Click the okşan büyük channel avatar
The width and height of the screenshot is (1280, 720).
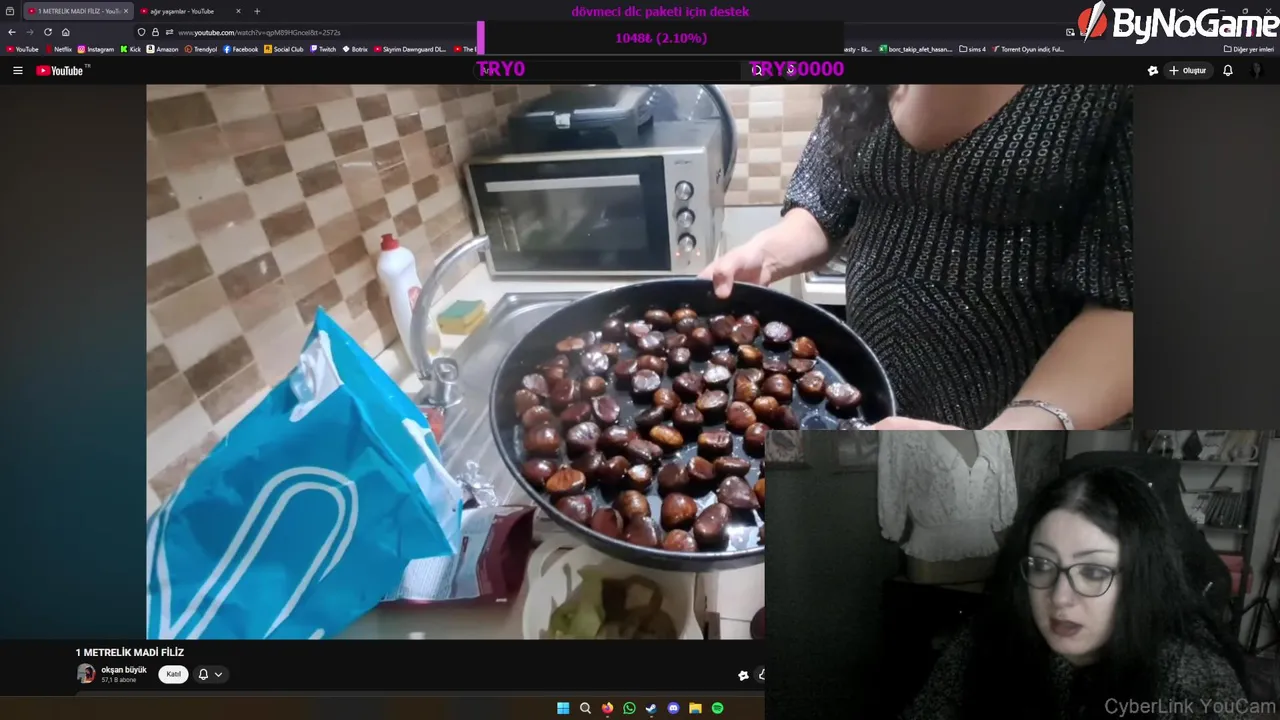86,674
